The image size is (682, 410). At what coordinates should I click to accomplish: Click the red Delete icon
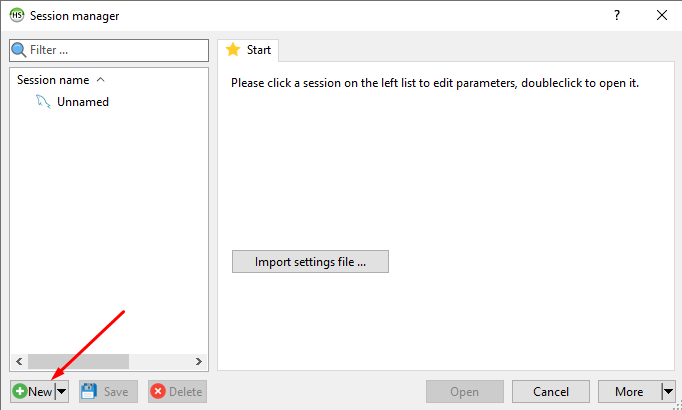pos(158,392)
